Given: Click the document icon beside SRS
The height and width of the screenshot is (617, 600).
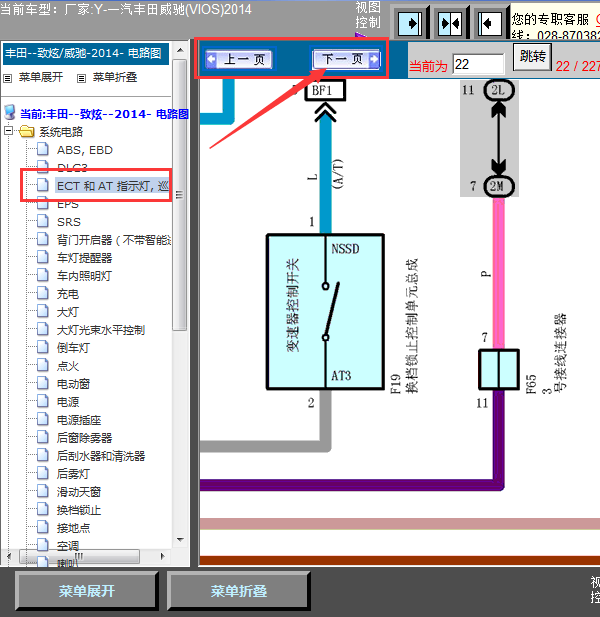Looking at the screenshot, I should point(42,221).
